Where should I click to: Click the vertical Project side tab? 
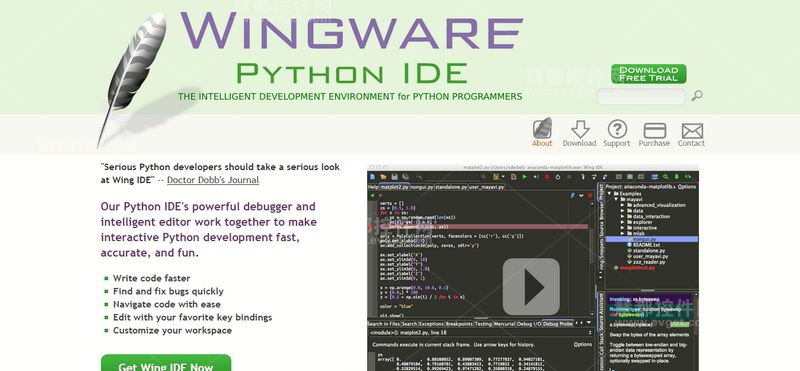pyautogui.click(x=601, y=192)
